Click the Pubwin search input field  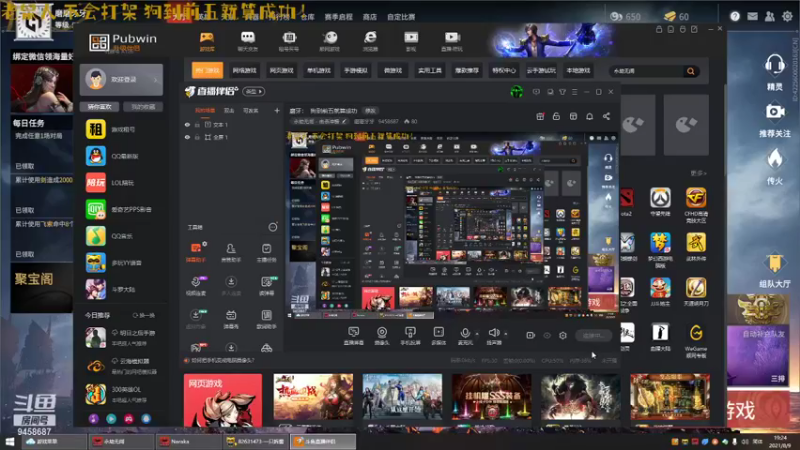pos(647,71)
